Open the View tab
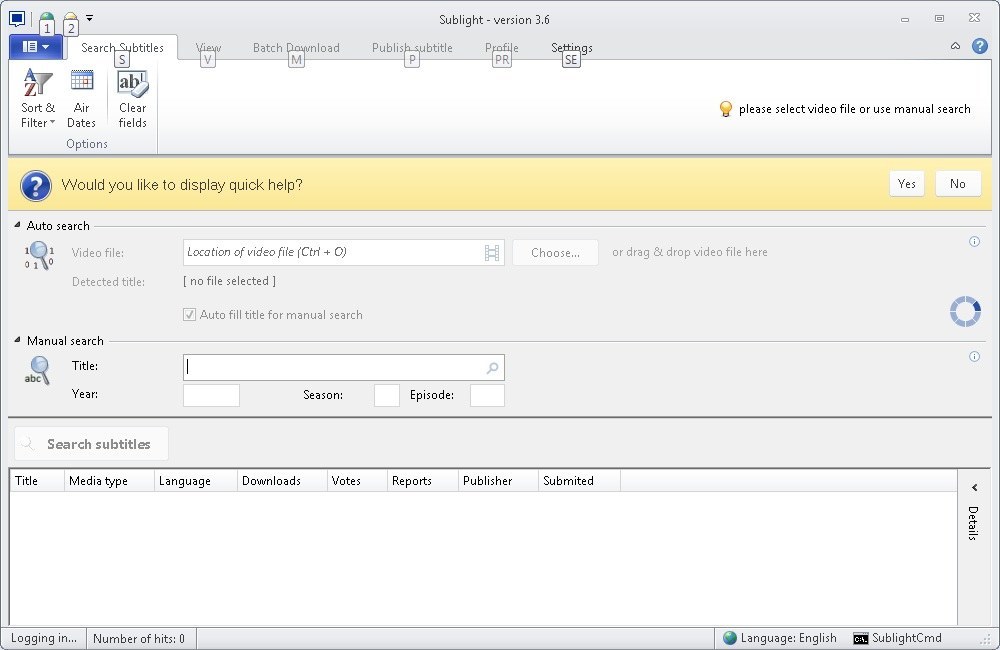Viewport: 1000px width, 650px height. 208,48
